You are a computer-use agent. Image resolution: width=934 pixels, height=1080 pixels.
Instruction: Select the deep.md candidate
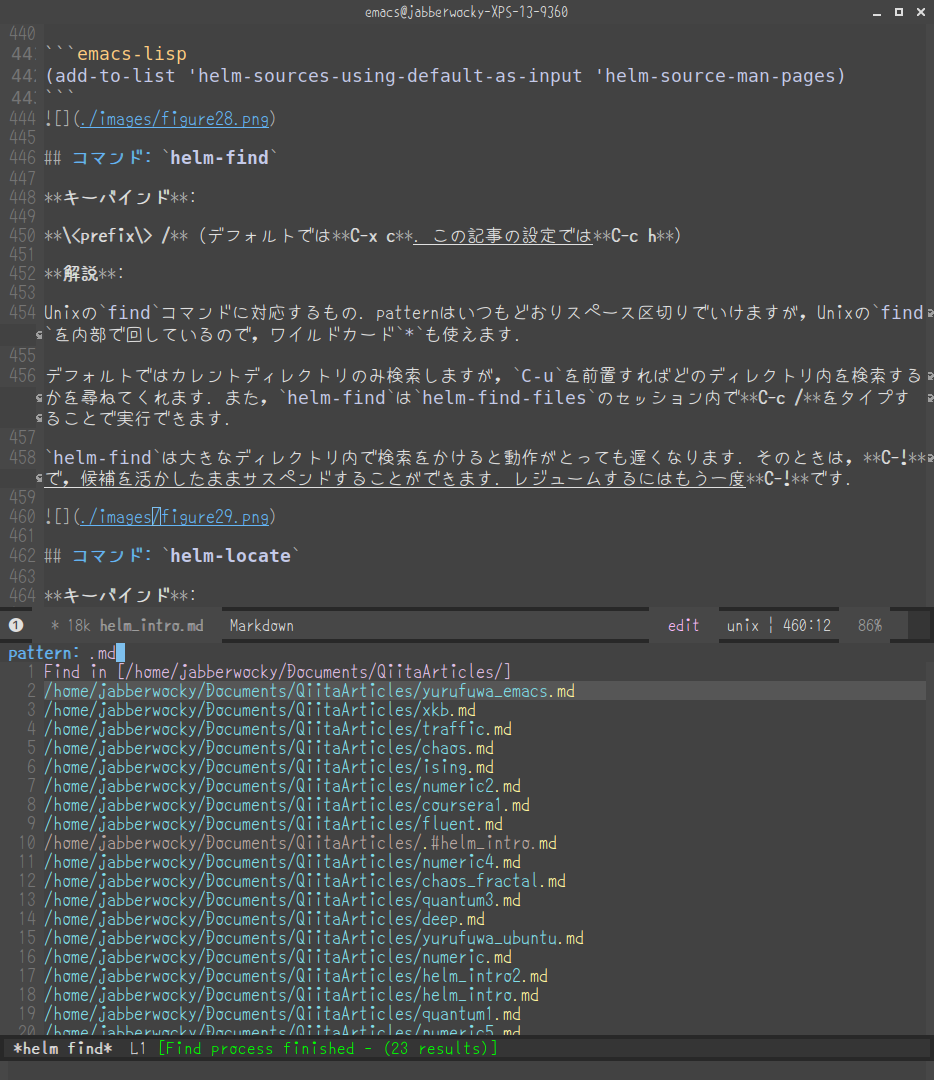pos(264,920)
